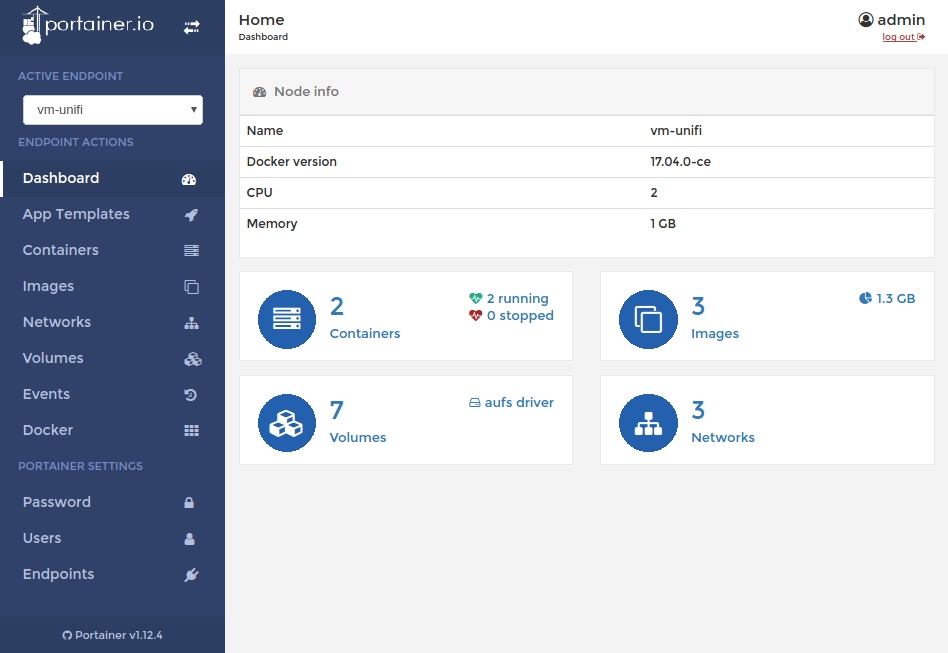Click the drive icon beside aufs driver

(x=475, y=403)
